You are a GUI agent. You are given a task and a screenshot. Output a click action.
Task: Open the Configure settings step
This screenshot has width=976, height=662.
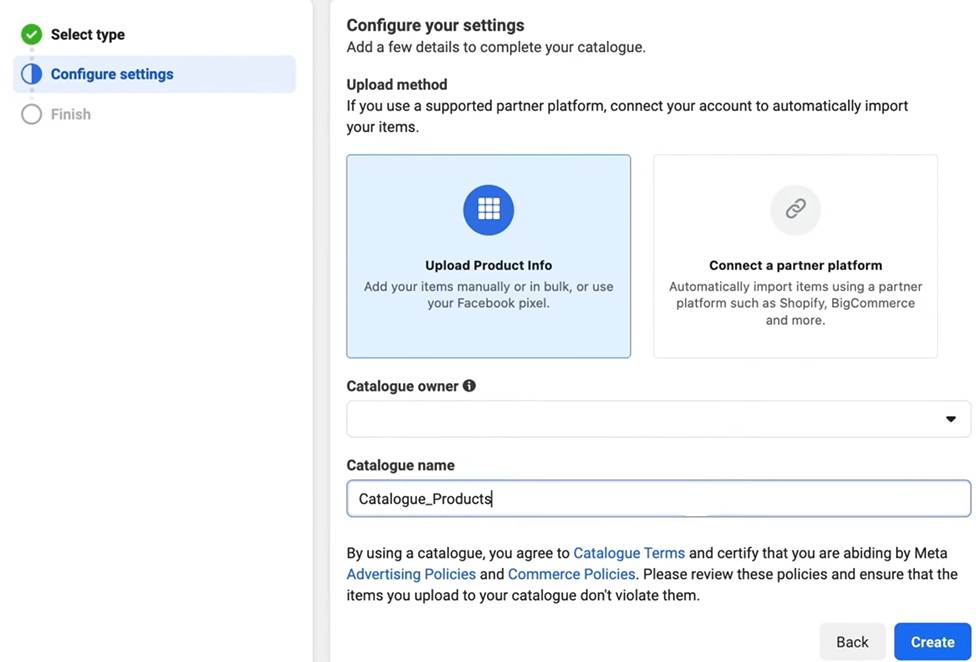[154, 74]
